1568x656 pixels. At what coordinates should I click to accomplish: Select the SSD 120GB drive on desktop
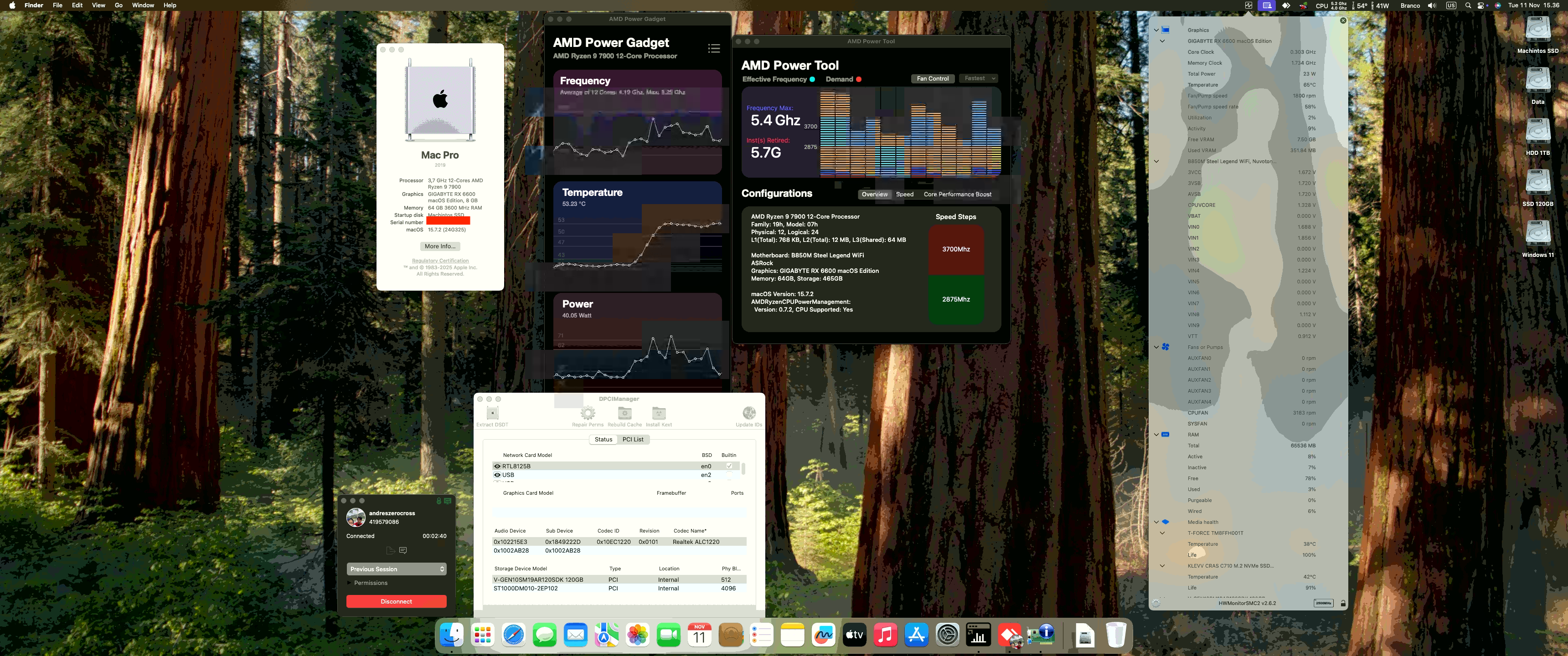point(1537,183)
